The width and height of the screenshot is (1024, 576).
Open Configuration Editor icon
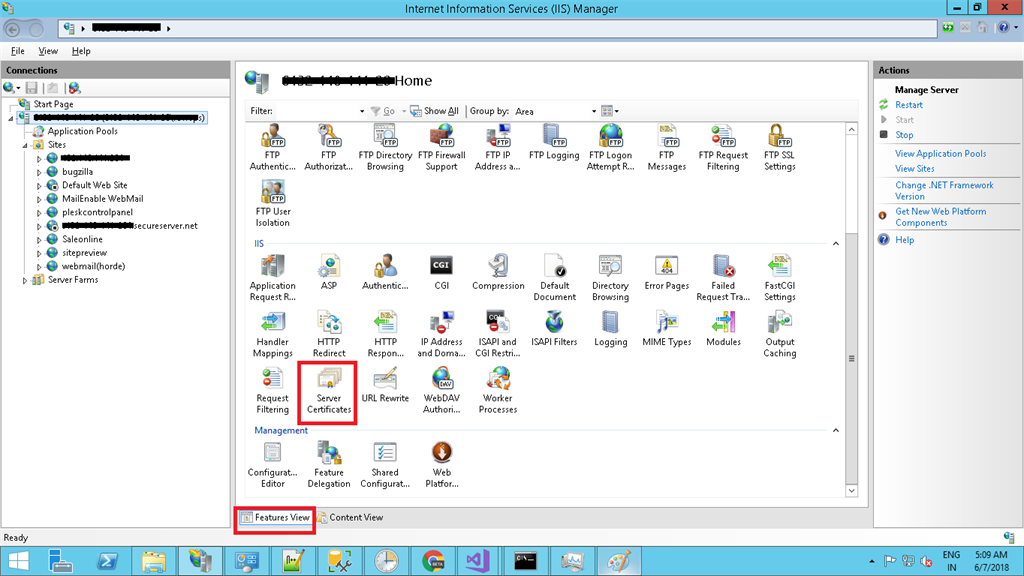click(x=272, y=465)
